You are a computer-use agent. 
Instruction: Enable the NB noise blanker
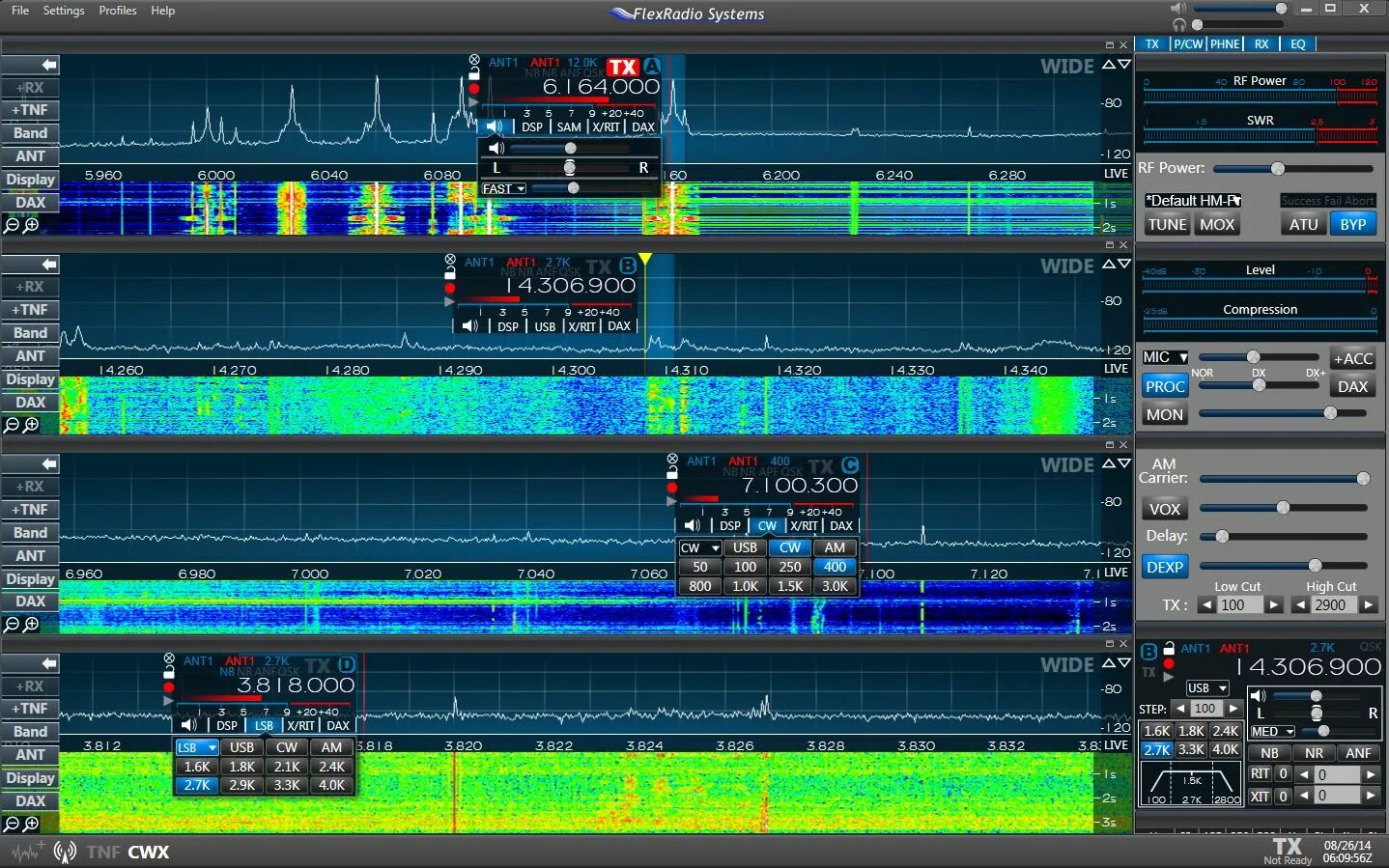1270,752
